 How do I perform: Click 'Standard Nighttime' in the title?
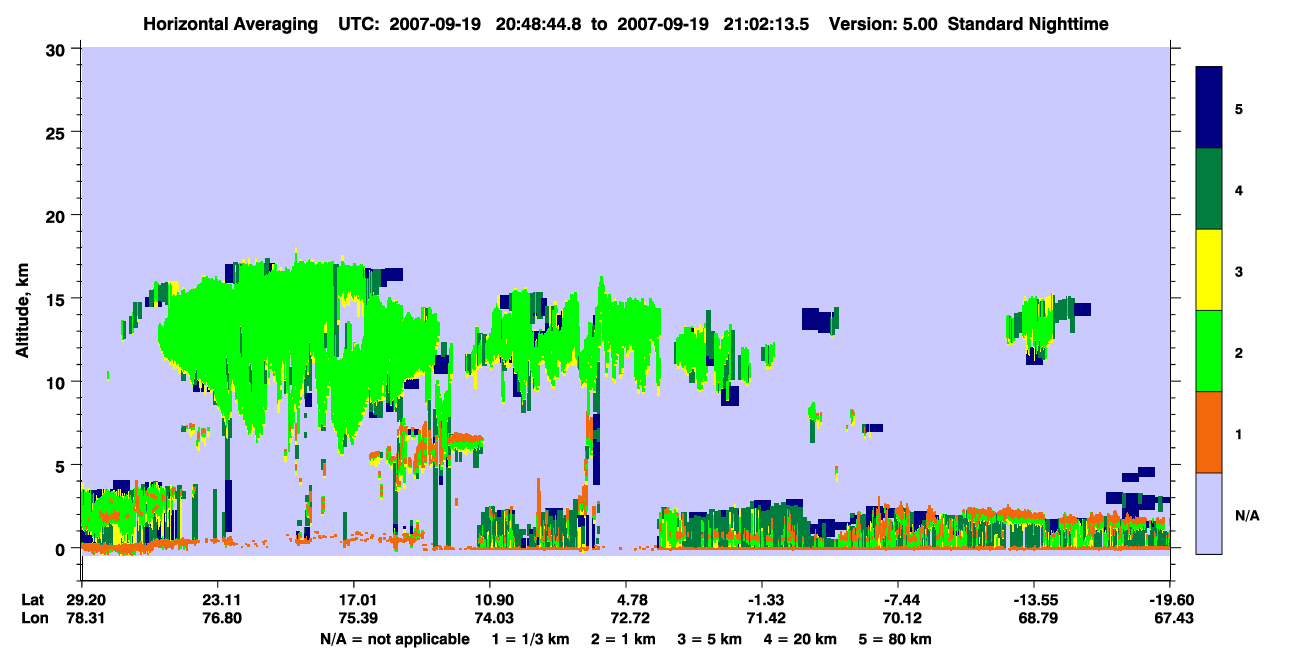tap(1028, 24)
